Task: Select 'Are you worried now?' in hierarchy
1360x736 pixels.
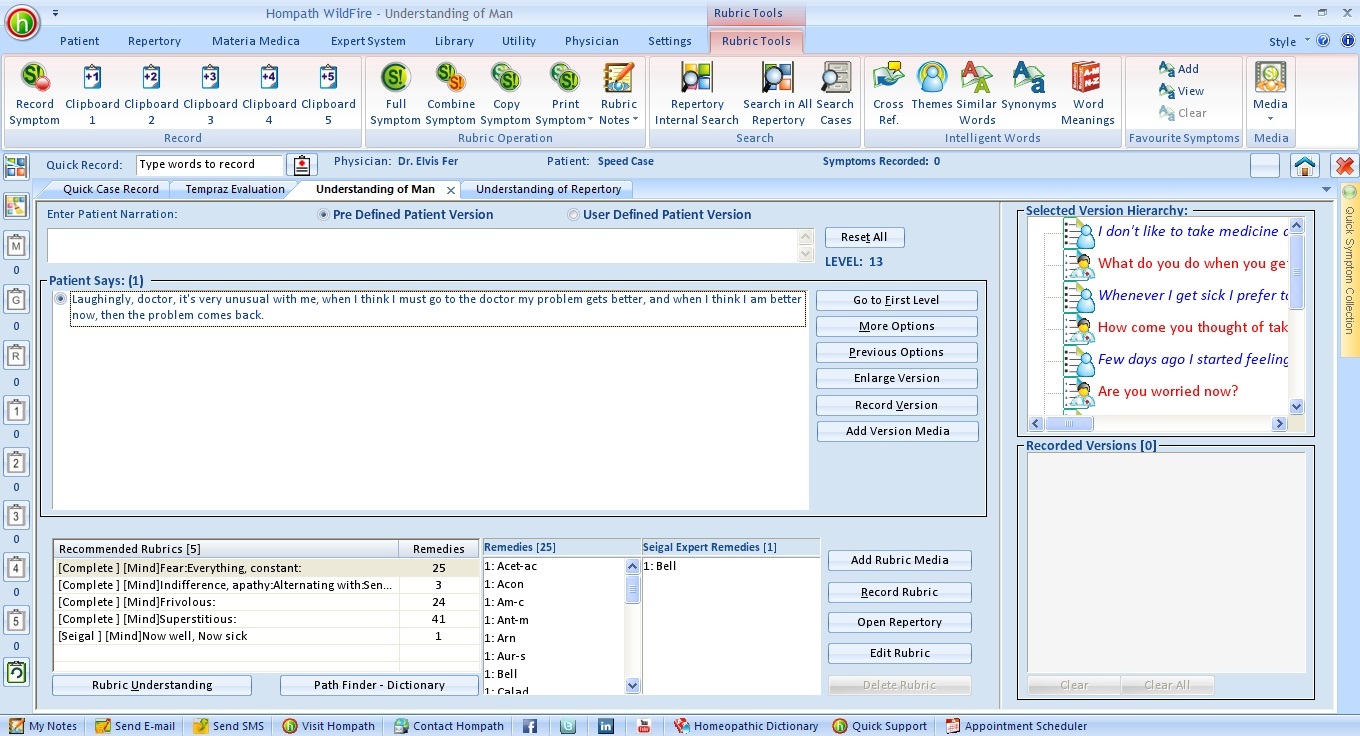Action: coord(1167,391)
